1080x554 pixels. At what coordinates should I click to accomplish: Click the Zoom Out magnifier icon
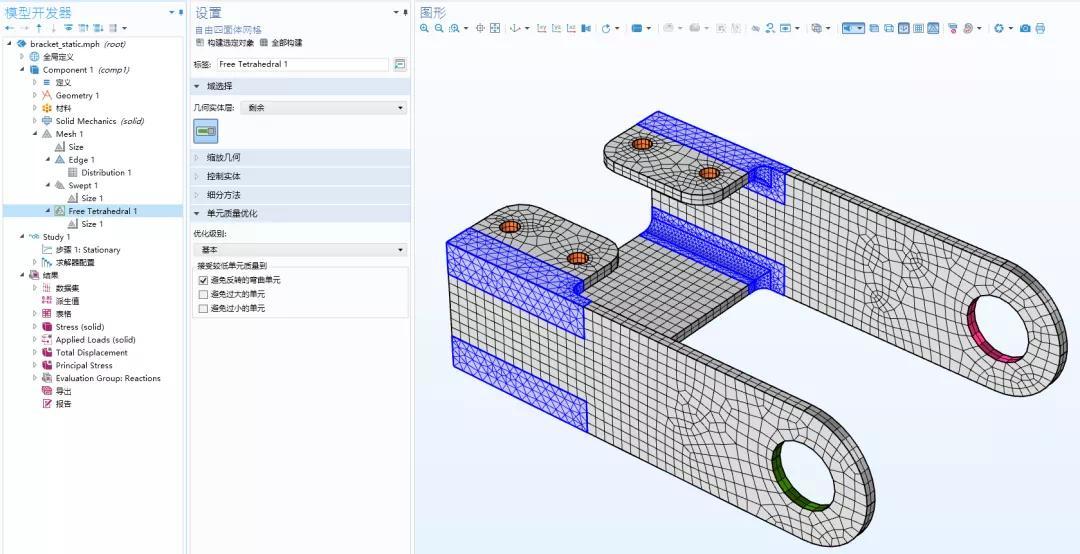439,28
